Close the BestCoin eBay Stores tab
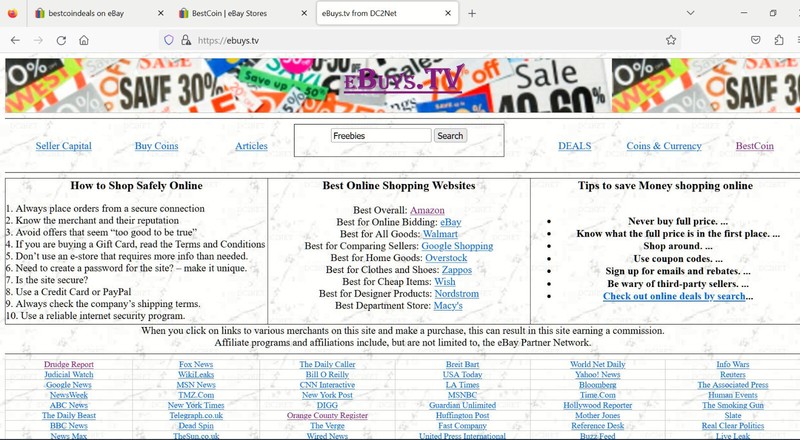The image size is (800, 440). pyautogui.click(x=304, y=13)
